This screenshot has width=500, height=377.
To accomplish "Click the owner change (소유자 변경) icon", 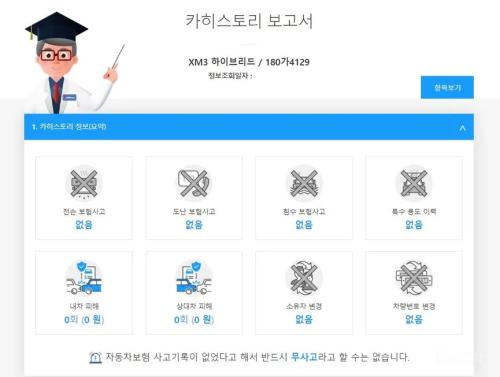I will 304,278.
